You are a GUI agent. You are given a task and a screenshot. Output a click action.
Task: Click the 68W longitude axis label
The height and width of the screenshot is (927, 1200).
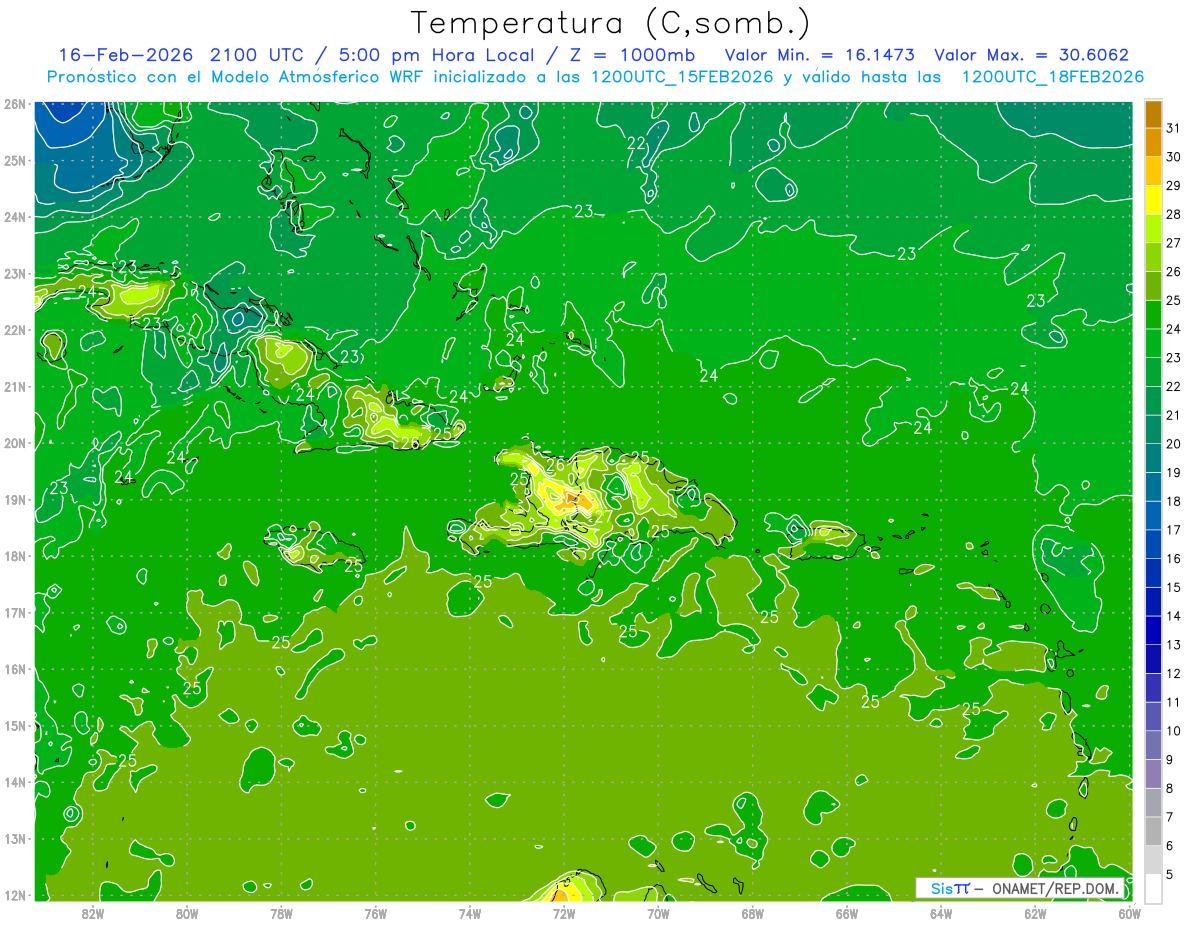[752, 913]
